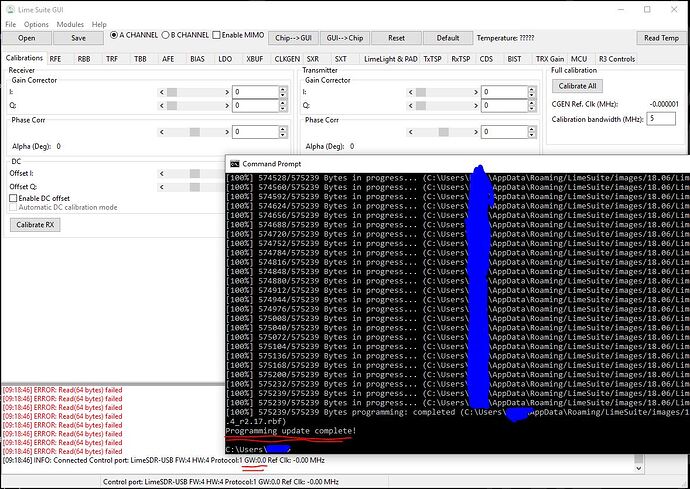
Task: Click the Lime Suite GUI title icon
Action: [x=11, y=9]
